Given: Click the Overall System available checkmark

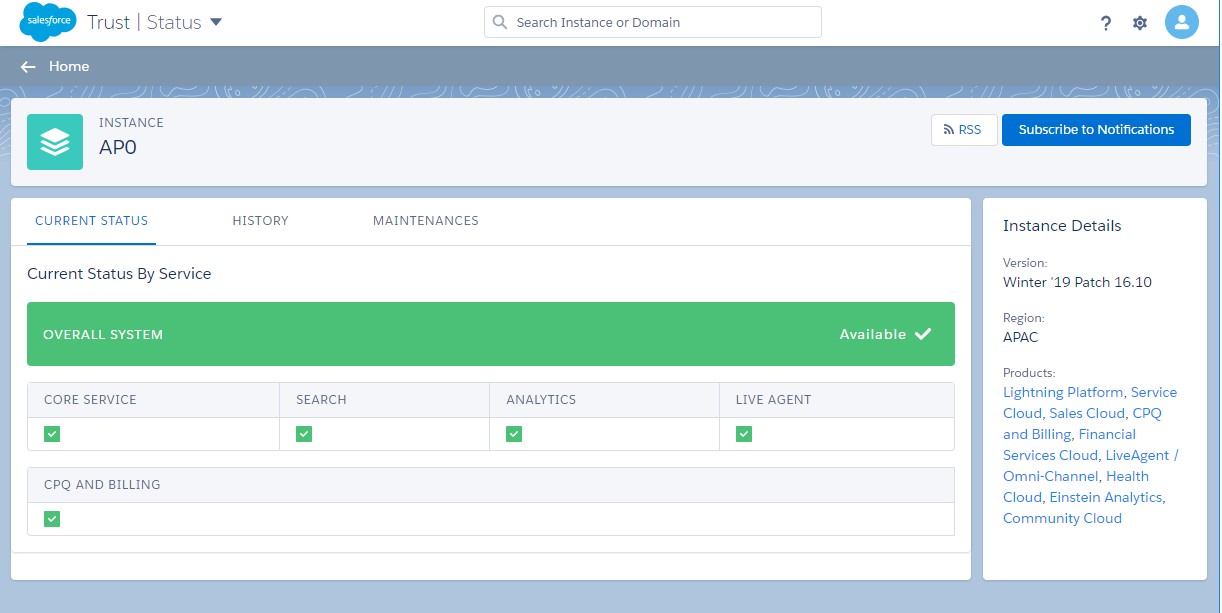Looking at the screenshot, I should [x=922, y=334].
